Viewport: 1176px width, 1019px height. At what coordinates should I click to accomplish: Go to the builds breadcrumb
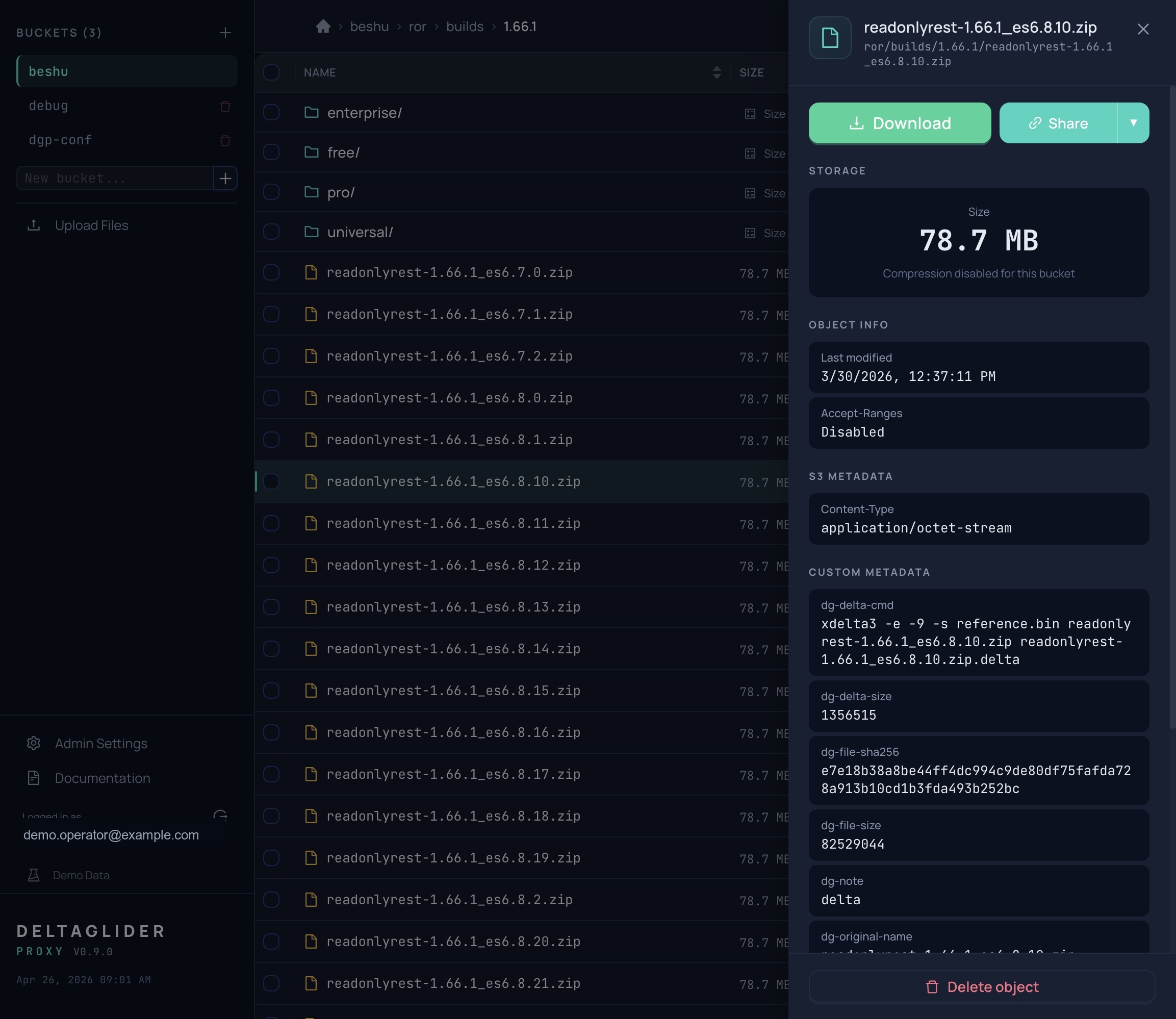(x=465, y=27)
